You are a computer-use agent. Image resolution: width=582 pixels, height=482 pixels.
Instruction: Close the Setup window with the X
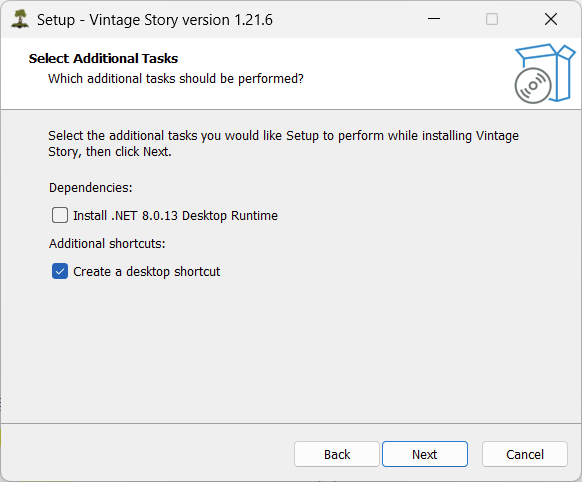tap(551, 19)
